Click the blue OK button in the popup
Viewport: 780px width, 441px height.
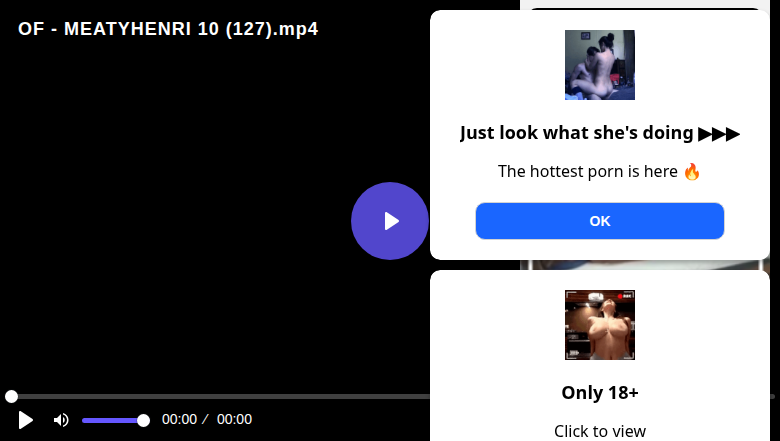(599, 221)
